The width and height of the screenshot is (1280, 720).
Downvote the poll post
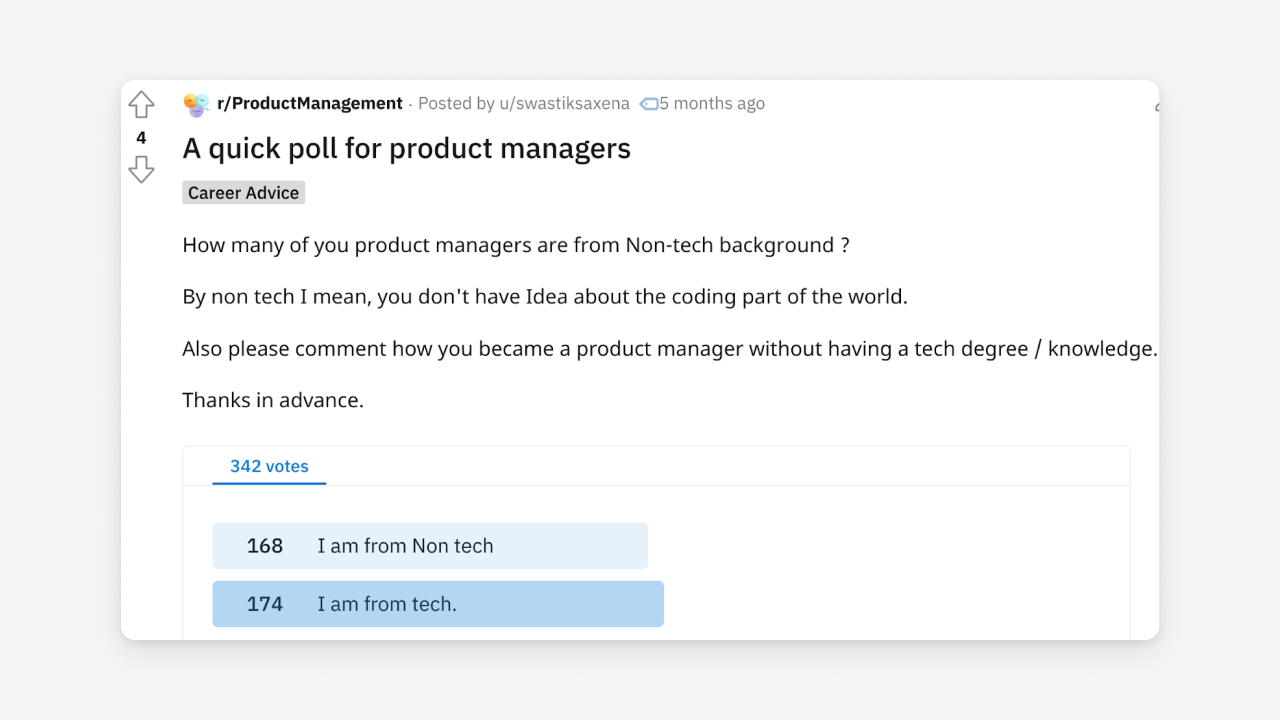point(141,171)
